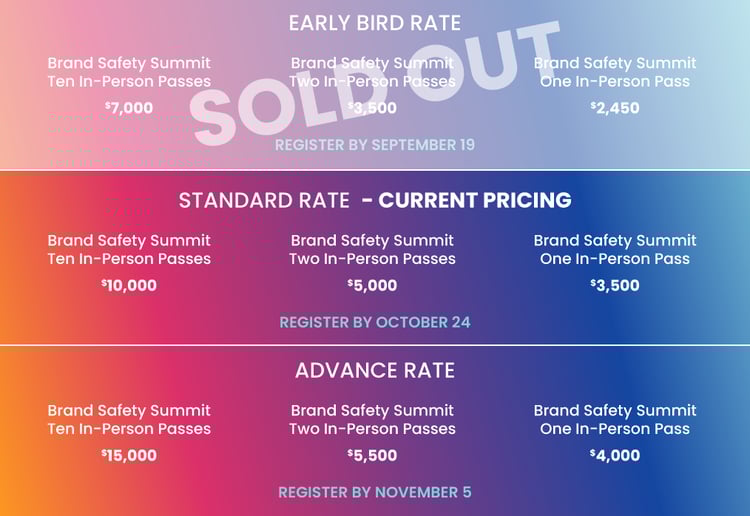Choose the $5,500 advance price
The height and width of the screenshot is (516, 750).
pyautogui.click(x=372, y=455)
